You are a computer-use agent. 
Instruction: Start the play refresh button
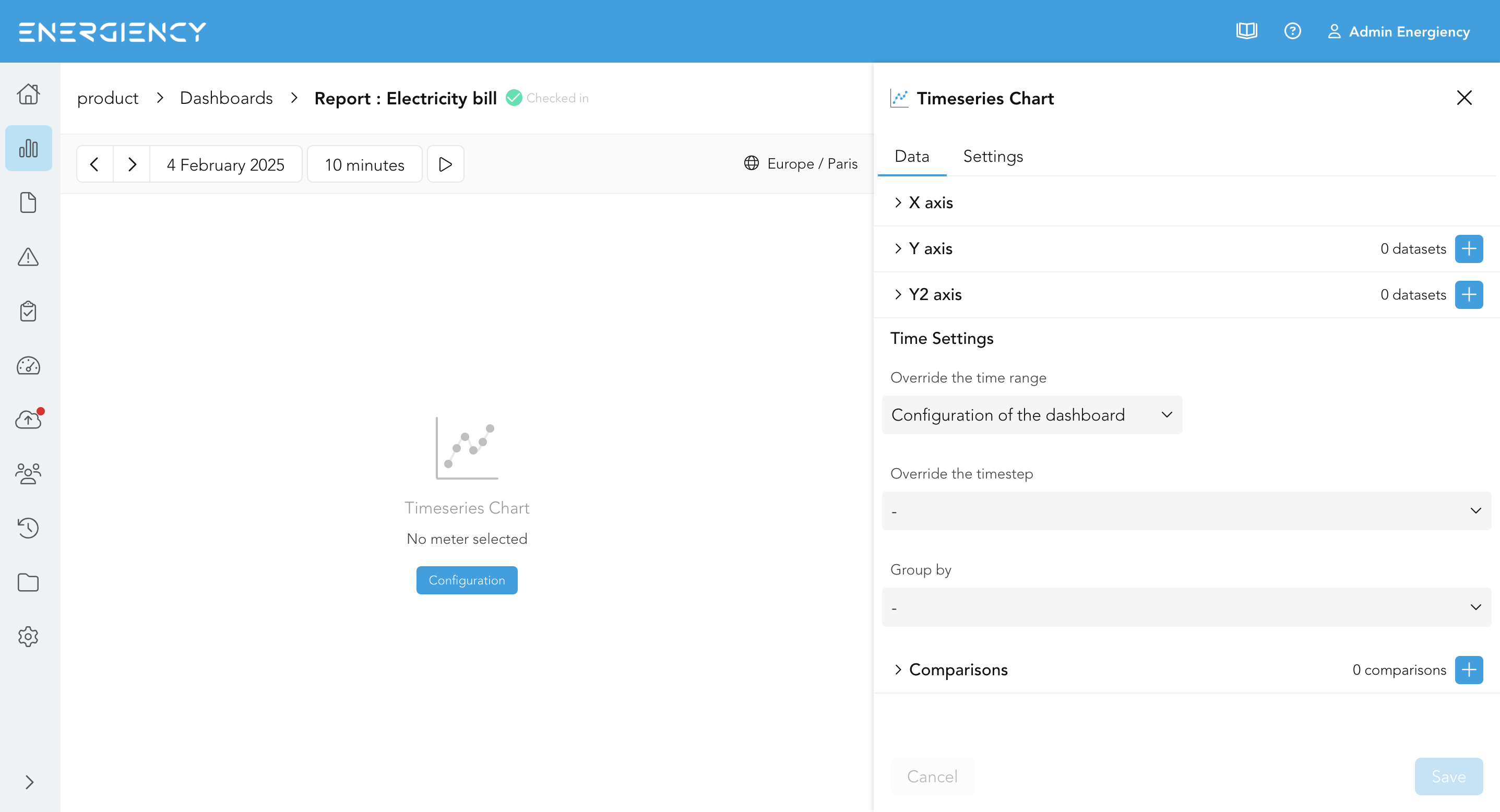445,164
